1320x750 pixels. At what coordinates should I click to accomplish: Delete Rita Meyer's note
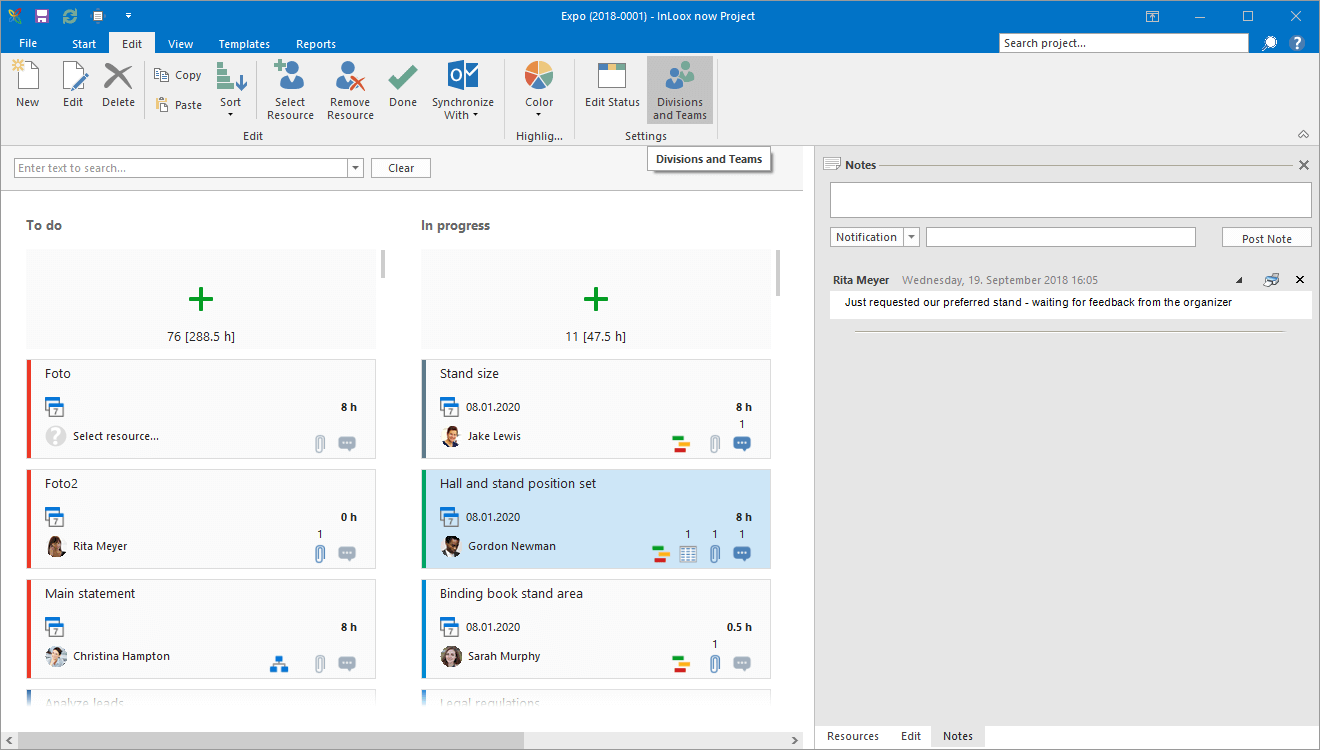coord(1300,280)
